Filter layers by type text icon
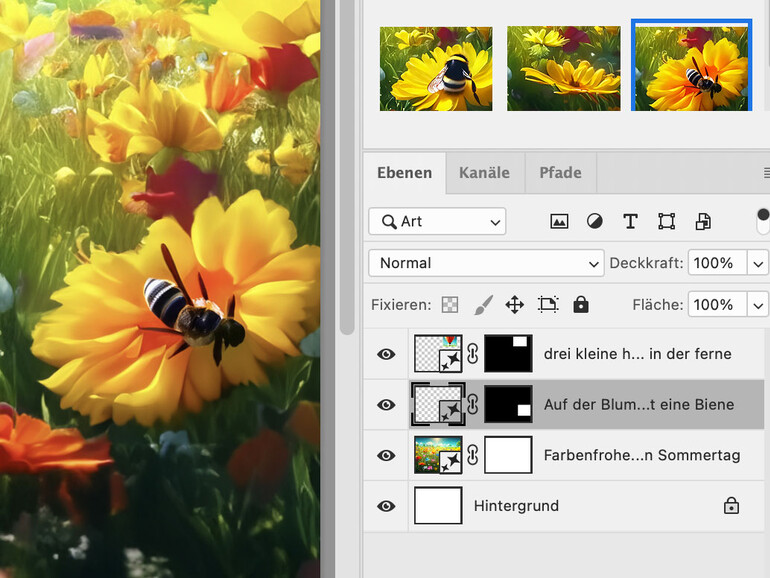The height and width of the screenshot is (578, 770). [630, 221]
